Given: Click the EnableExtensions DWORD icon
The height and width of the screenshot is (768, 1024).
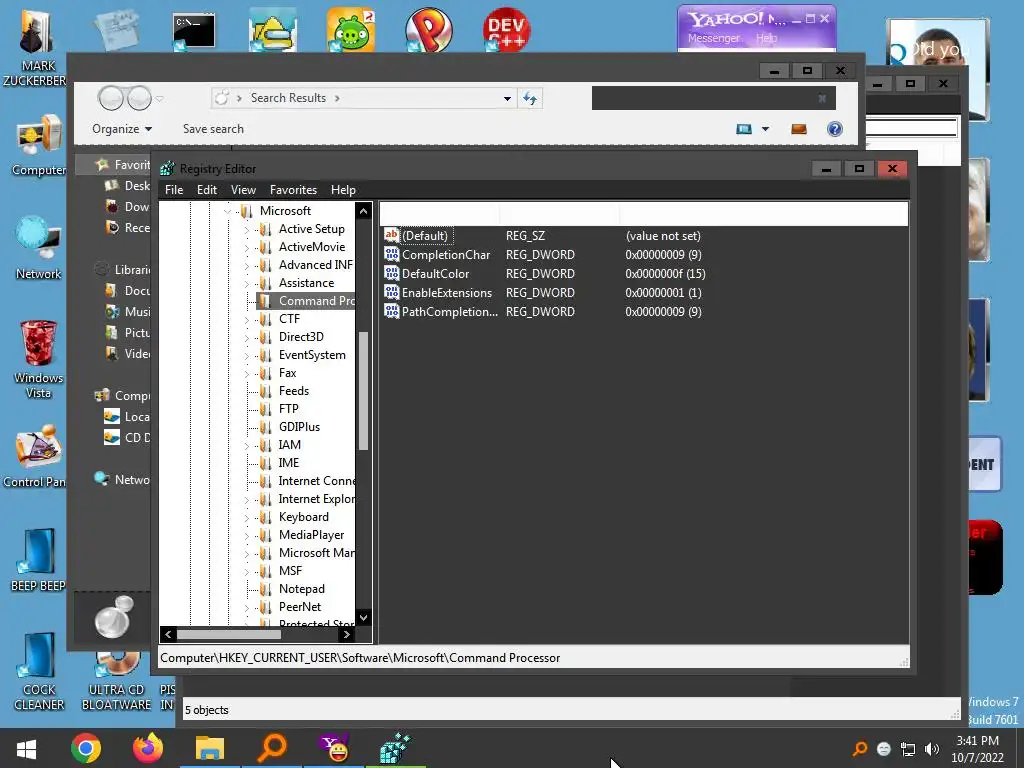Looking at the screenshot, I should [391, 292].
